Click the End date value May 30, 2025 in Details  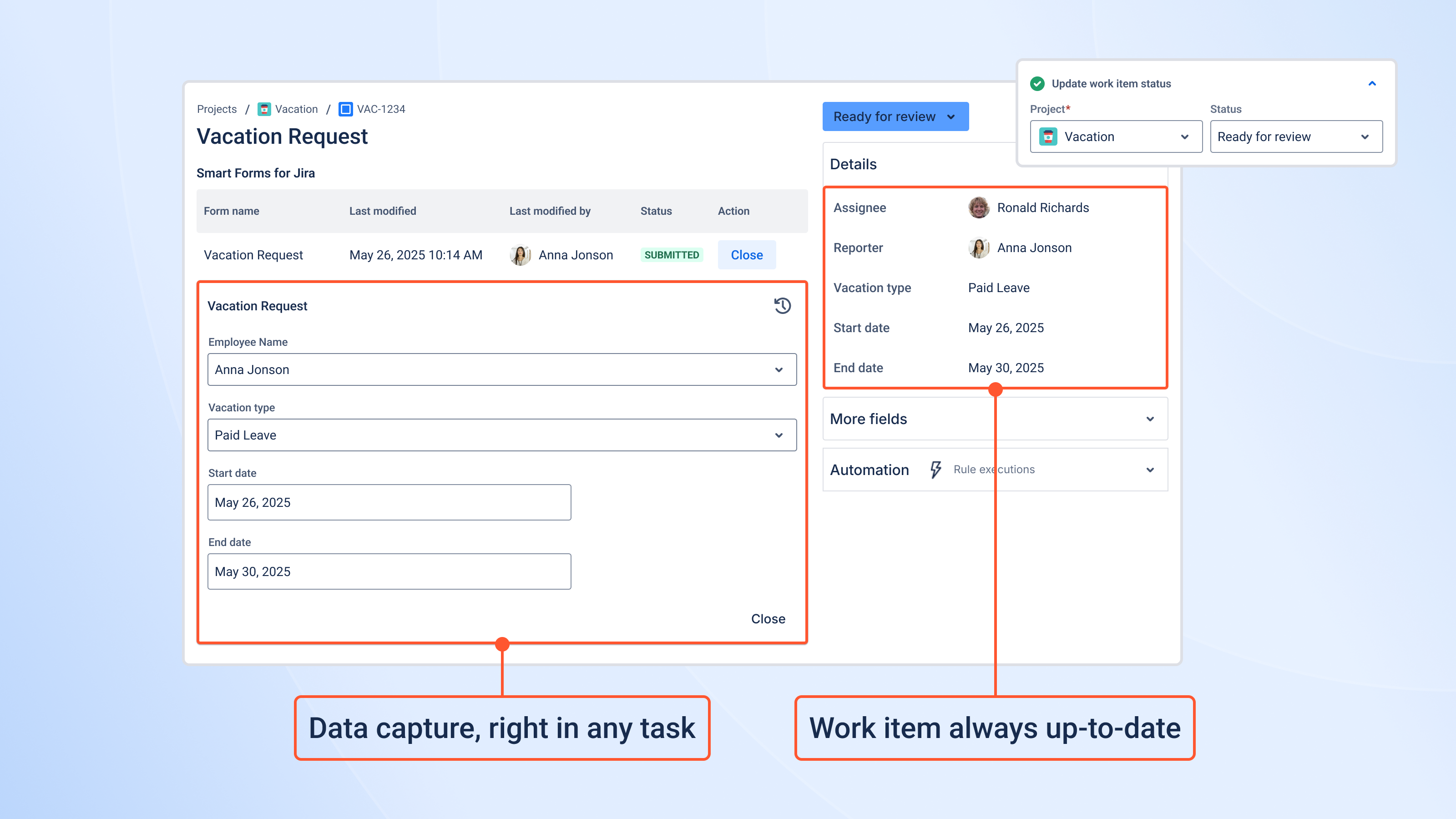1006,368
